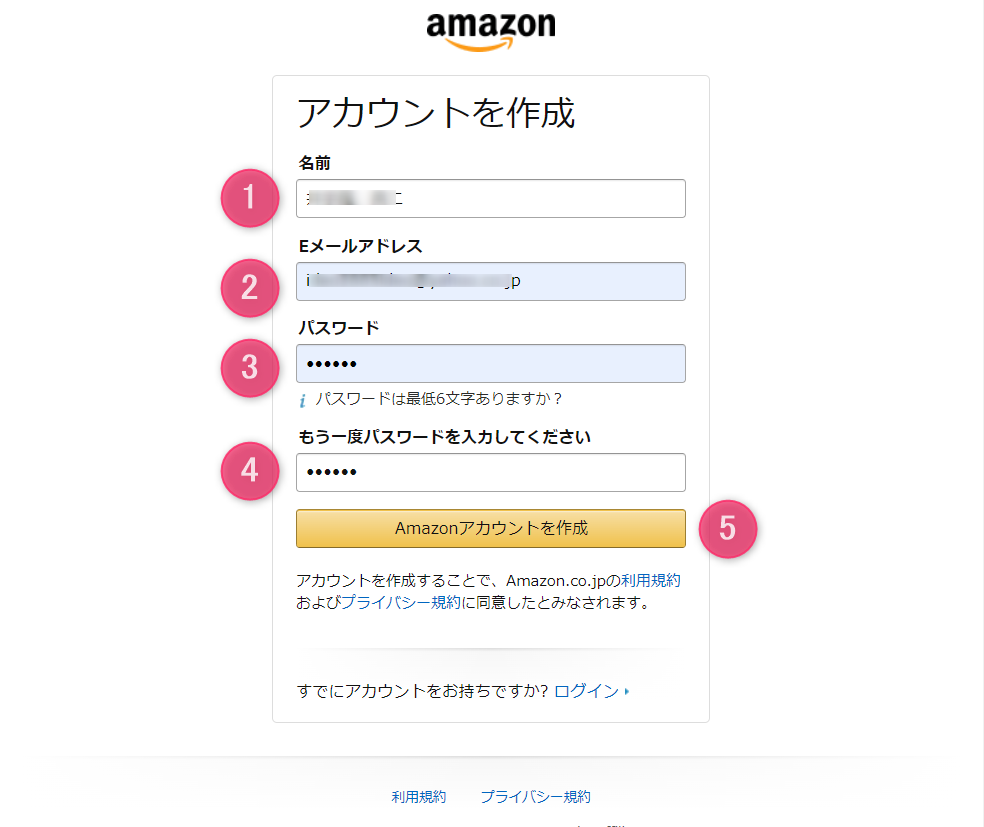Click into the Eメールアドレス input field
This screenshot has width=984, height=827.
[x=490, y=281]
